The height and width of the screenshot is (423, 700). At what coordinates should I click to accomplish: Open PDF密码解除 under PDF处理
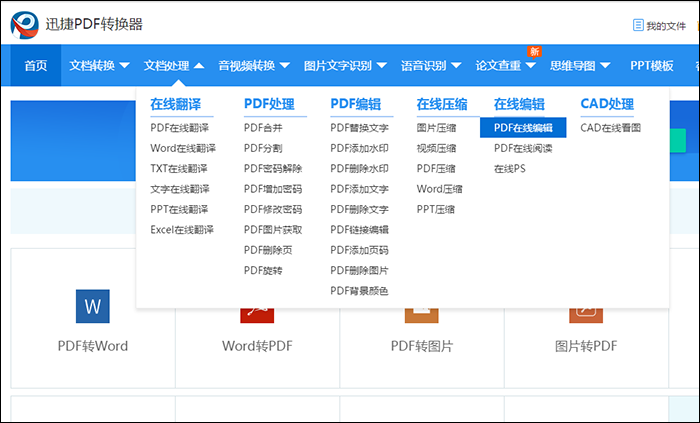pyautogui.click(x=273, y=169)
